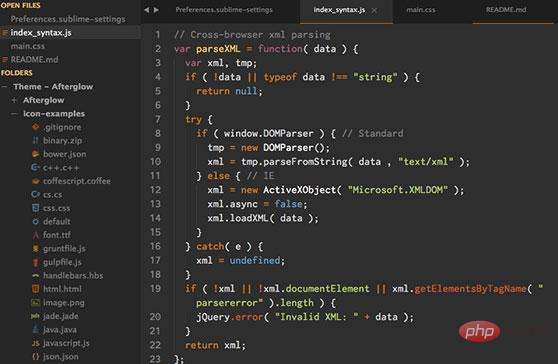This screenshot has width=558, height=364.
Task: Click the "text/xml" string literal
Action: [426, 162]
